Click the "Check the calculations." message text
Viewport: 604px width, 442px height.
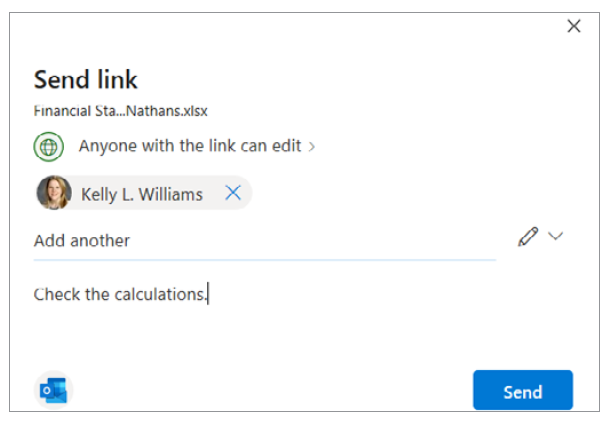click(121, 294)
